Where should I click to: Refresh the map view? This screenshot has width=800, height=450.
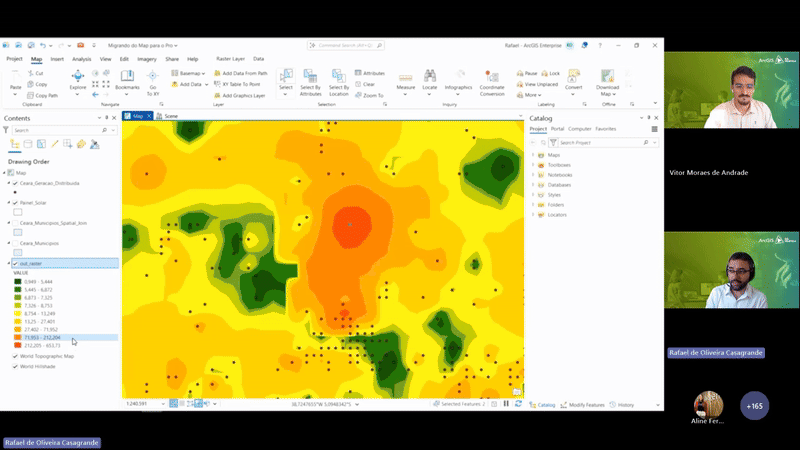pyautogui.click(x=518, y=404)
